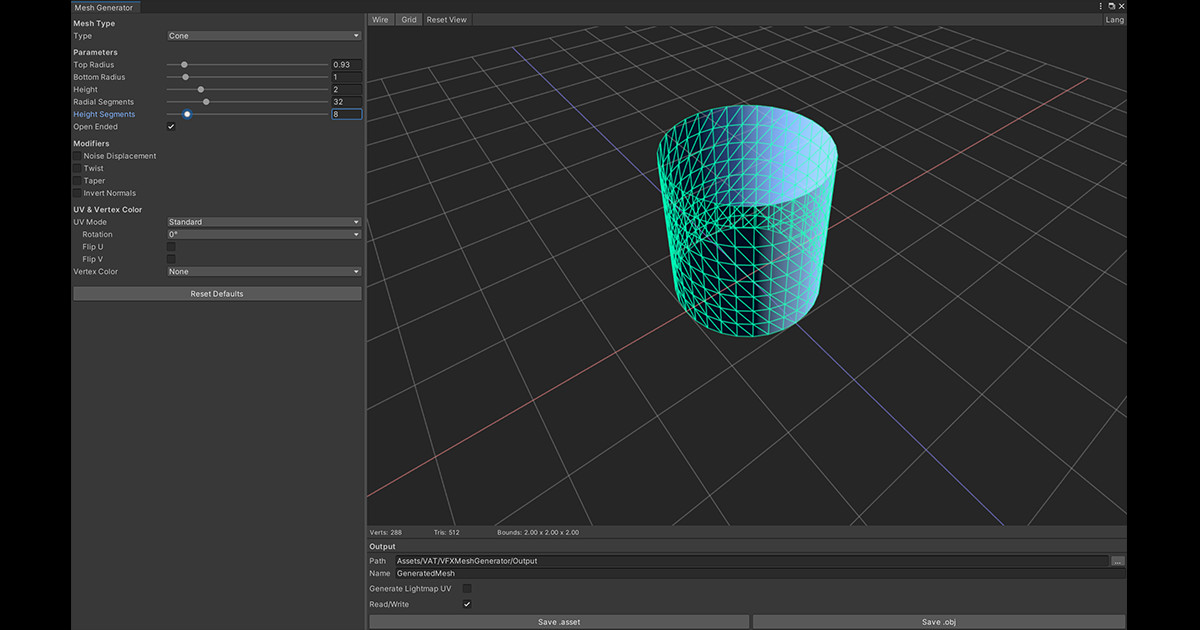This screenshot has height=630, width=1200.
Task: Enable the Invert Normals checkbox
Action: pos(77,193)
